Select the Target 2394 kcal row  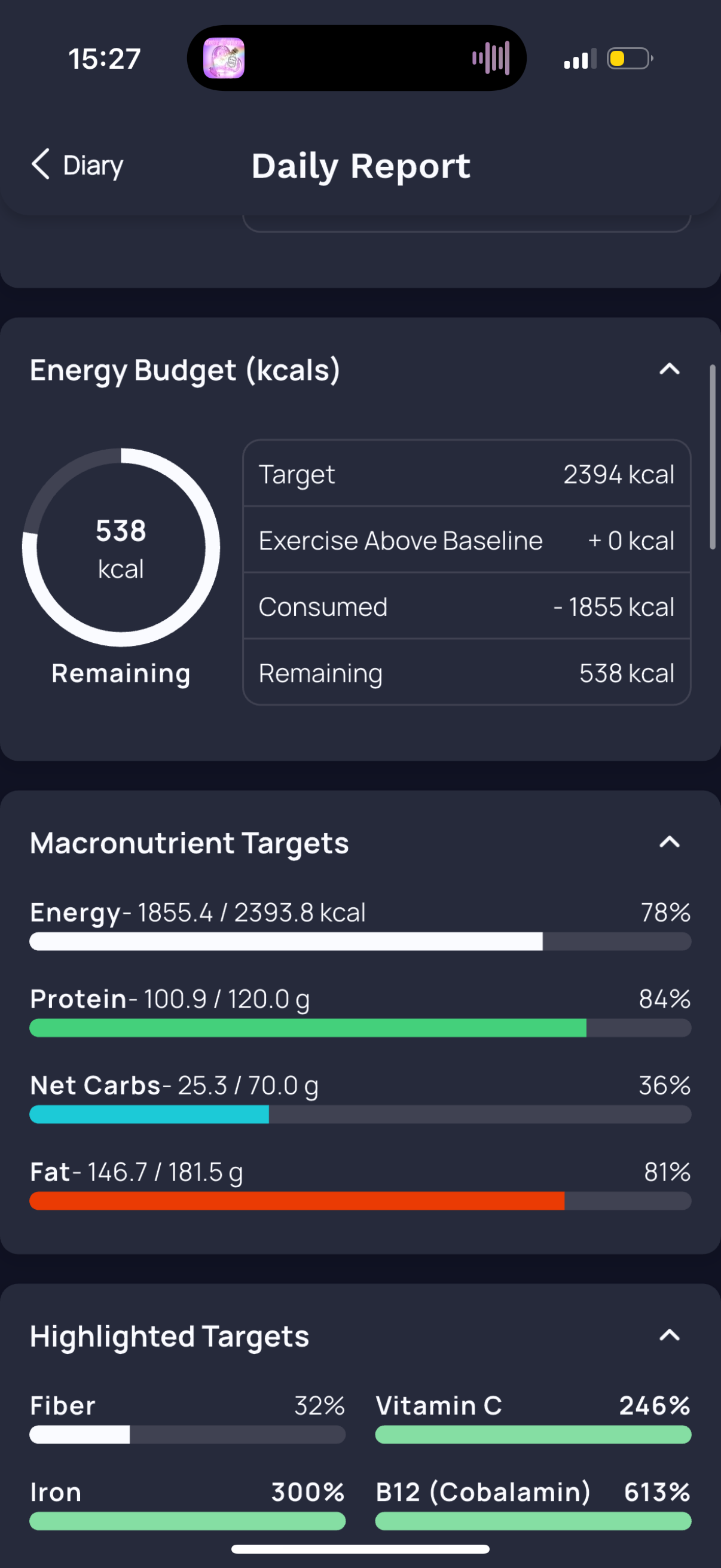click(467, 474)
